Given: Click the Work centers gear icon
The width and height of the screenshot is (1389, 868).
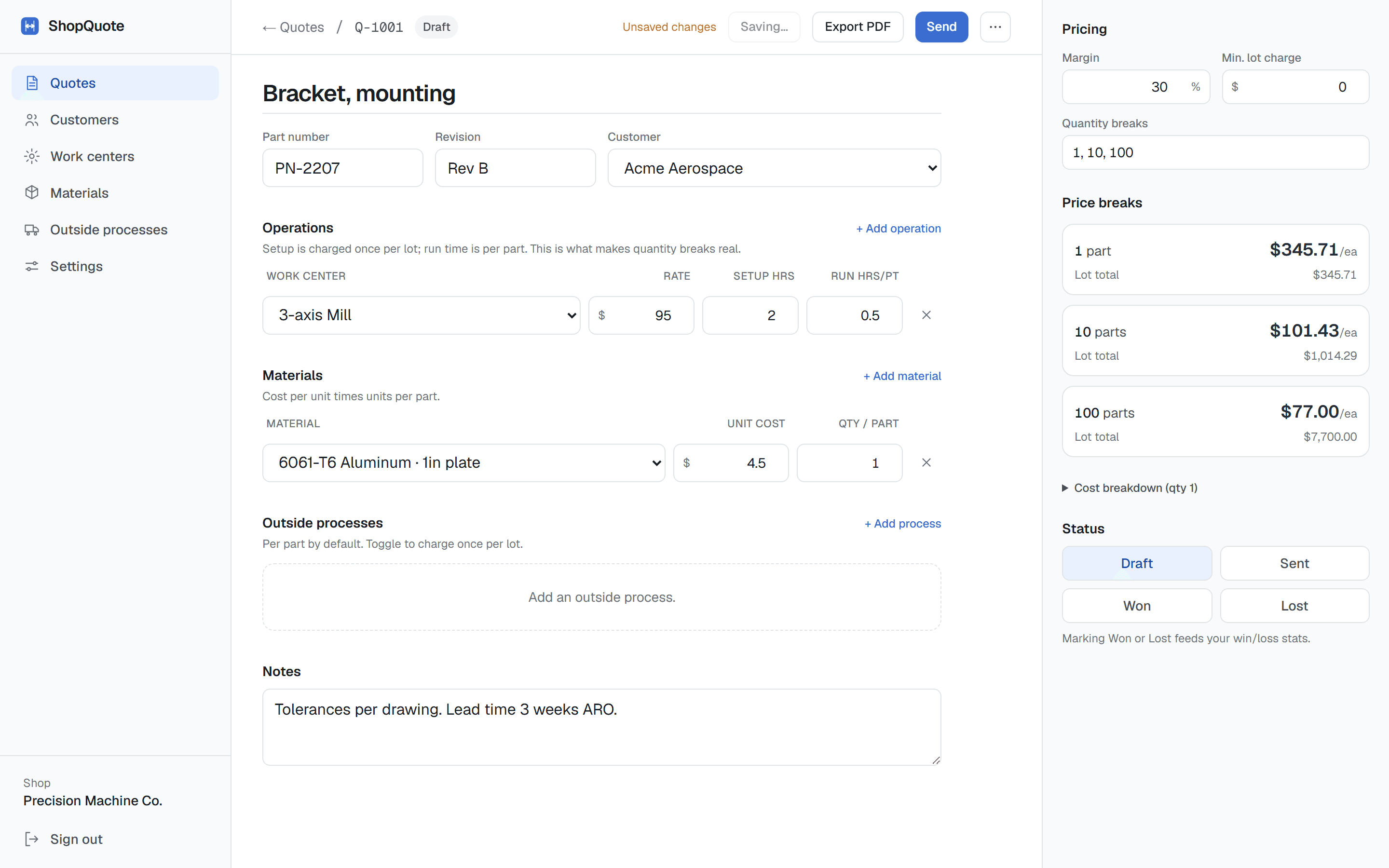Looking at the screenshot, I should [x=32, y=156].
